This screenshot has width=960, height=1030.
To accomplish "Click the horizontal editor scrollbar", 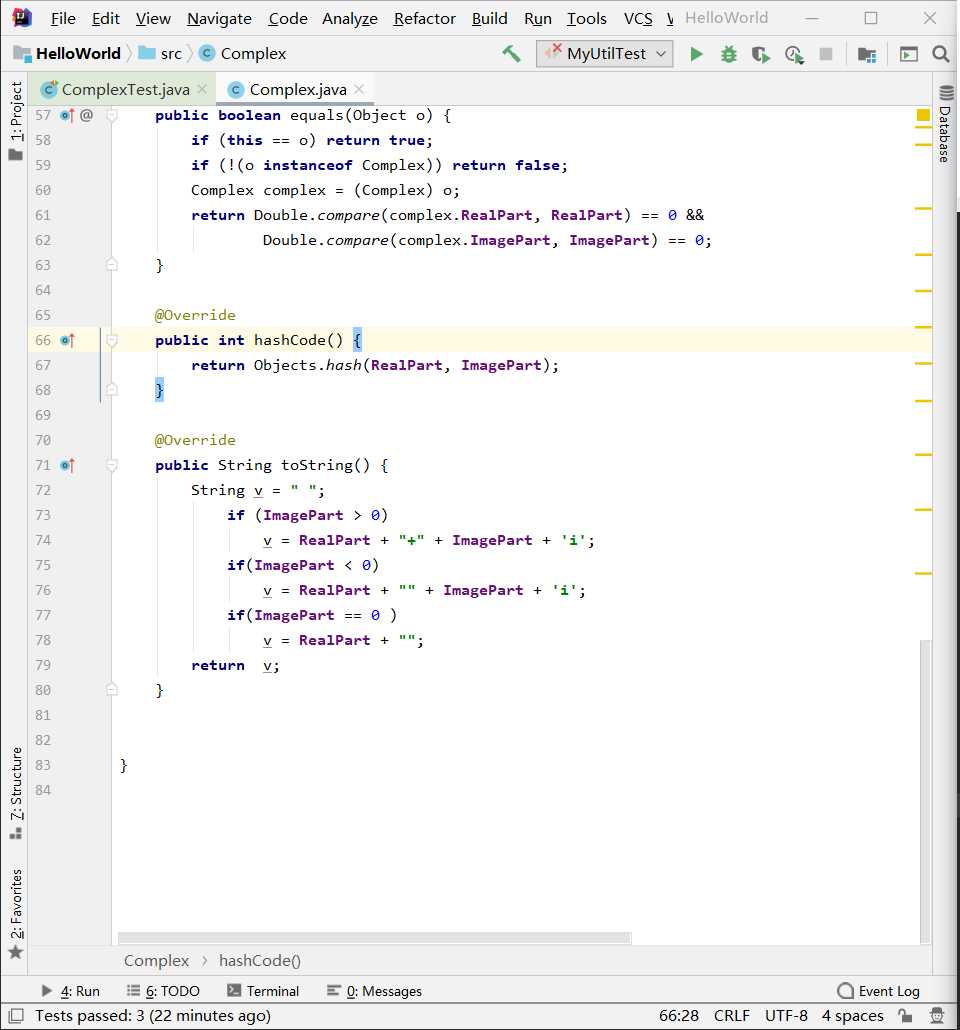I will [x=375, y=938].
